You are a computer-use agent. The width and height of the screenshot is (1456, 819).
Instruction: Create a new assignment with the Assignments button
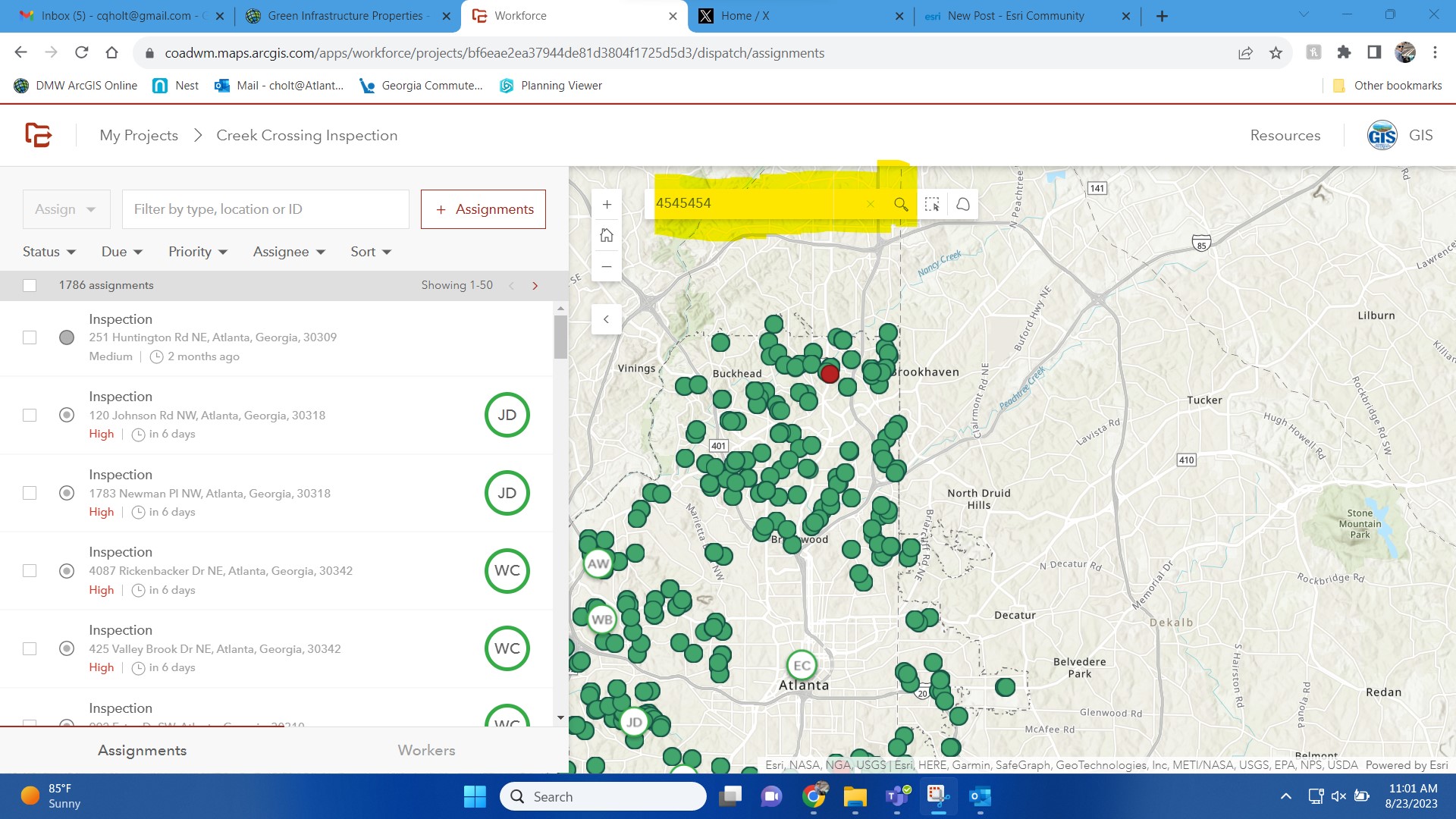(x=483, y=209)
